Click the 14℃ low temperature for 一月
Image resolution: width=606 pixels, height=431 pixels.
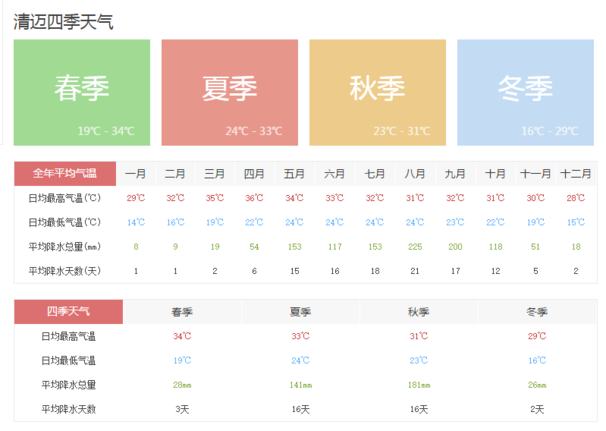tap(136, 222)
